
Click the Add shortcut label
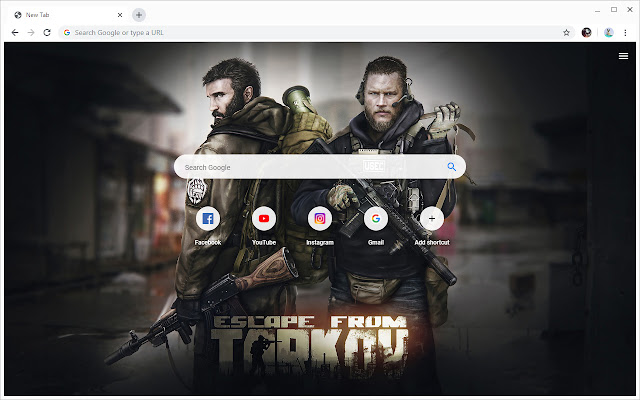pyautogui.click(x=431, y=242)
